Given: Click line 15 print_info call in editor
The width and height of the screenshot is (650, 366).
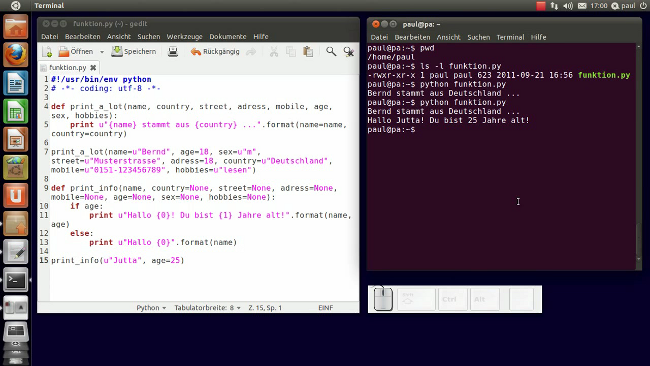Looking at the screenshot, I should pos(117,260).
